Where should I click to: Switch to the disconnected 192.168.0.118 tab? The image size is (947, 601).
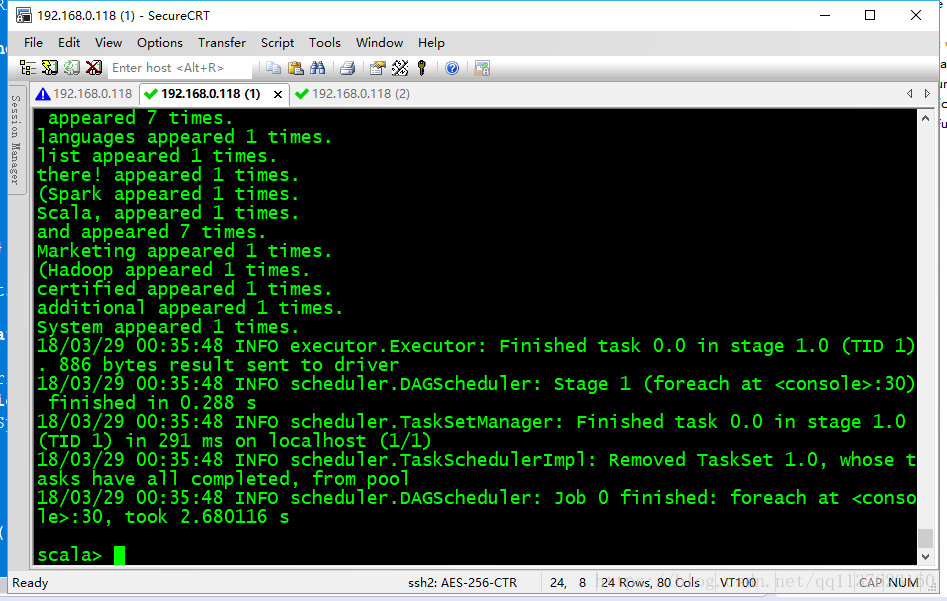tap(84, 94)
